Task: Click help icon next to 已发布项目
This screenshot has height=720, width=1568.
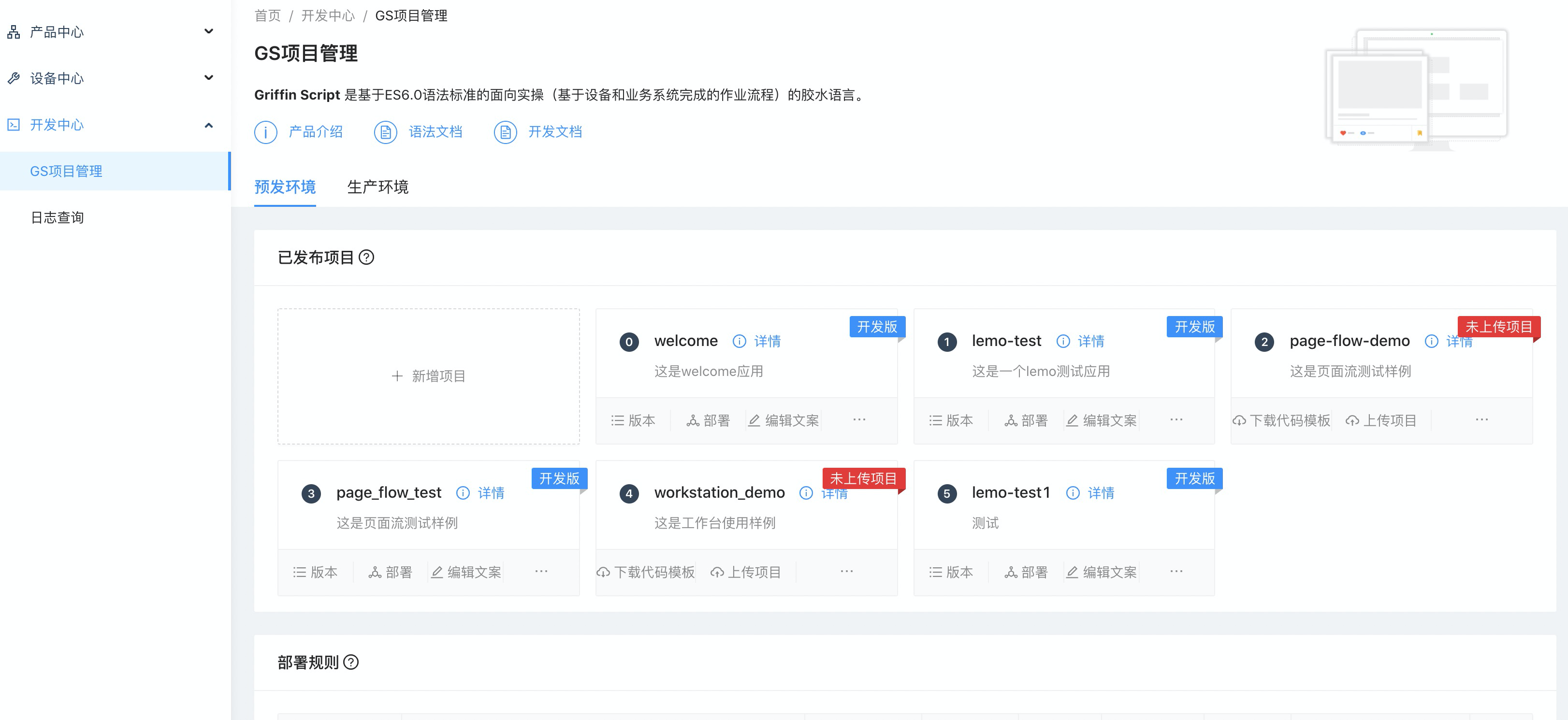Action: [366, 258]
